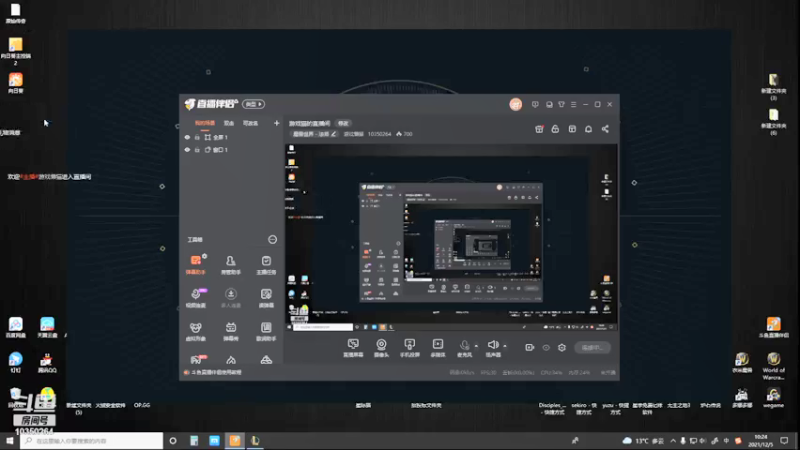800x450 pixels.
Task: Show hidden tray icons chevron in taskbar
Action: pyautogui.click(x=673, y=441)
